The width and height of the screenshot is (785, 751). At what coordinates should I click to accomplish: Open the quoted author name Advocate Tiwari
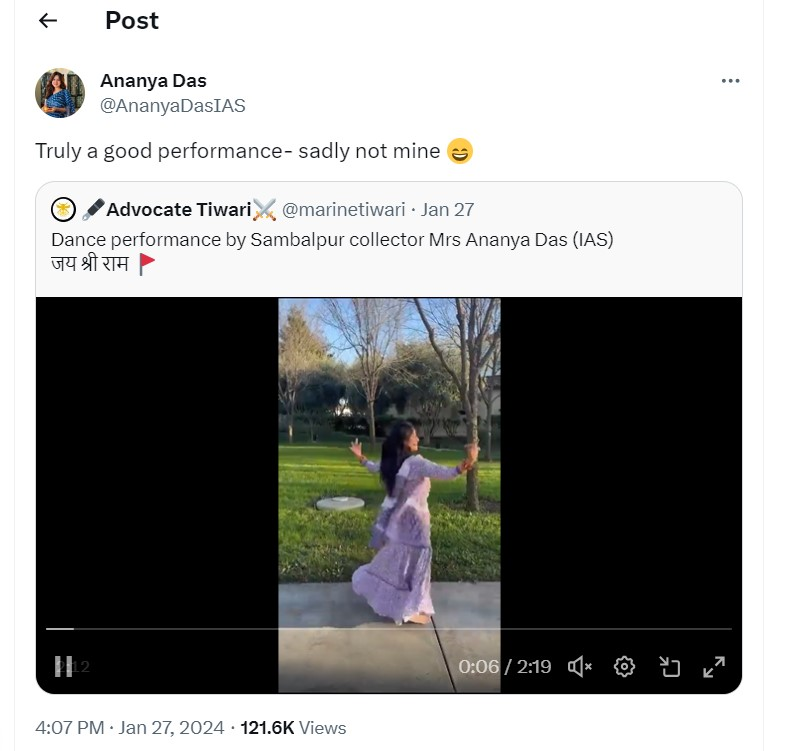tap(178, 209)
